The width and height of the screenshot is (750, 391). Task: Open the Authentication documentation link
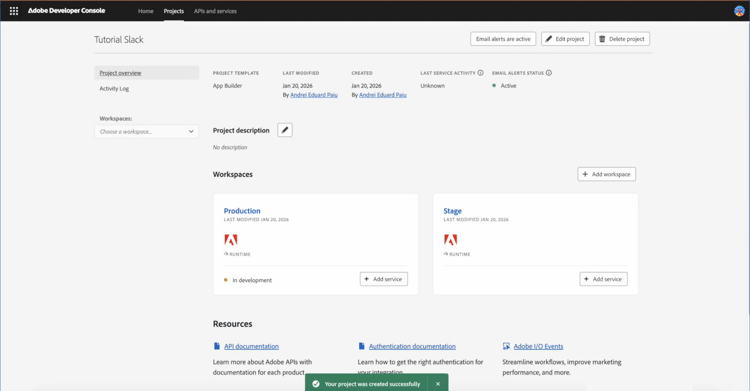pos(412,346)
